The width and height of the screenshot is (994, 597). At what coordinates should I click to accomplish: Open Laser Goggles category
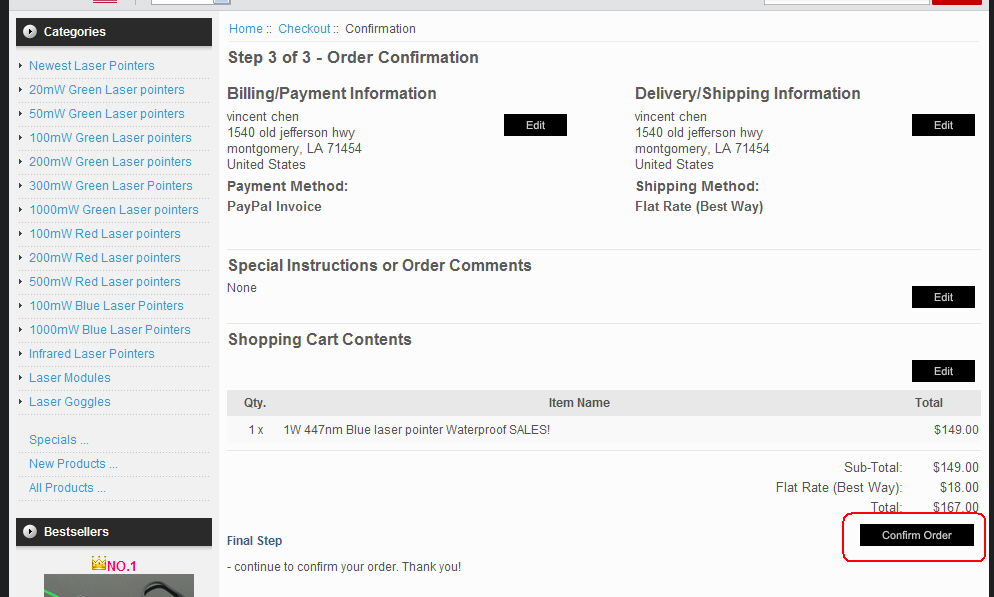70,402
